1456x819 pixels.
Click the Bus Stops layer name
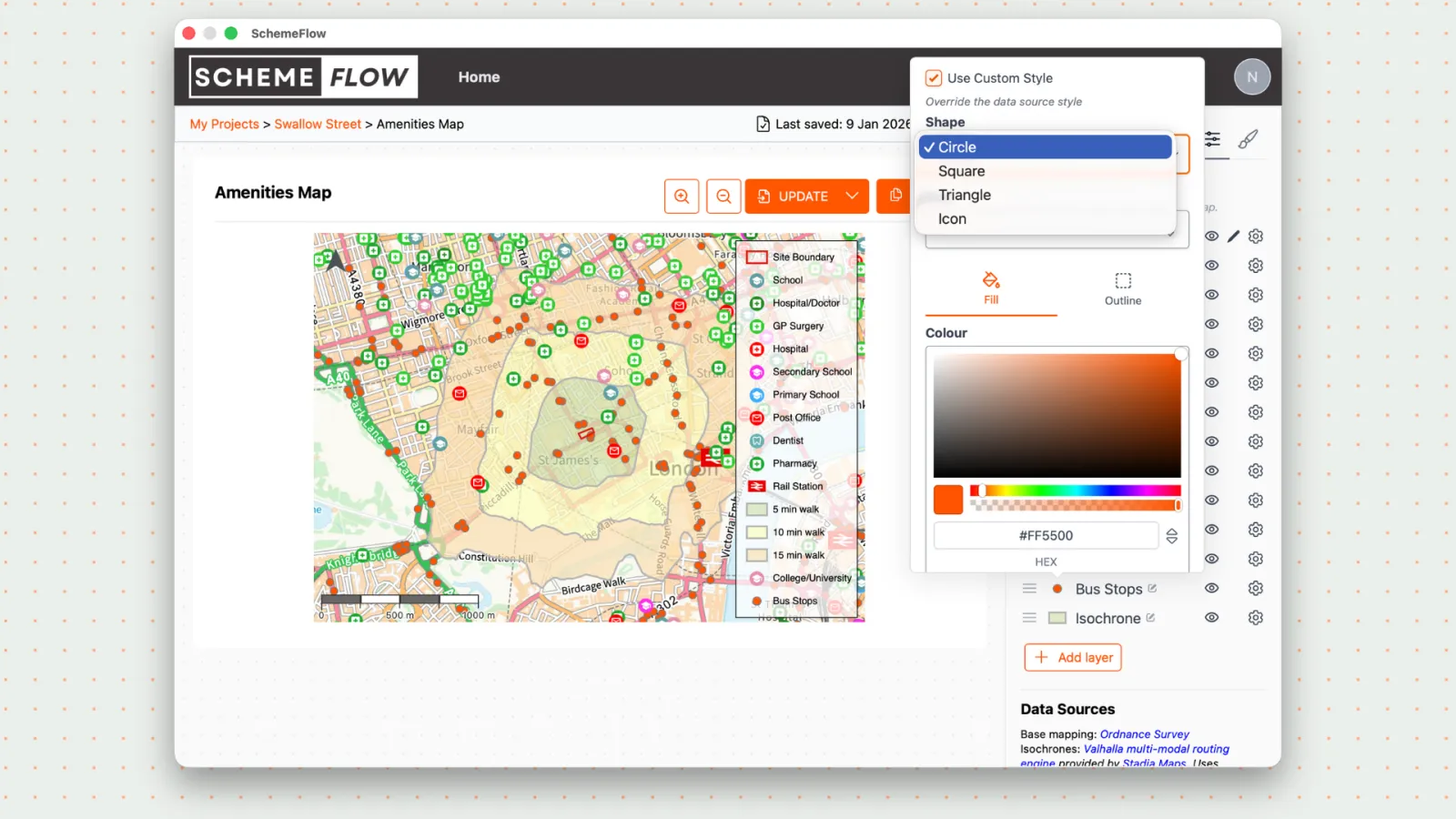pyautogui.click(x=1108, y=589)
